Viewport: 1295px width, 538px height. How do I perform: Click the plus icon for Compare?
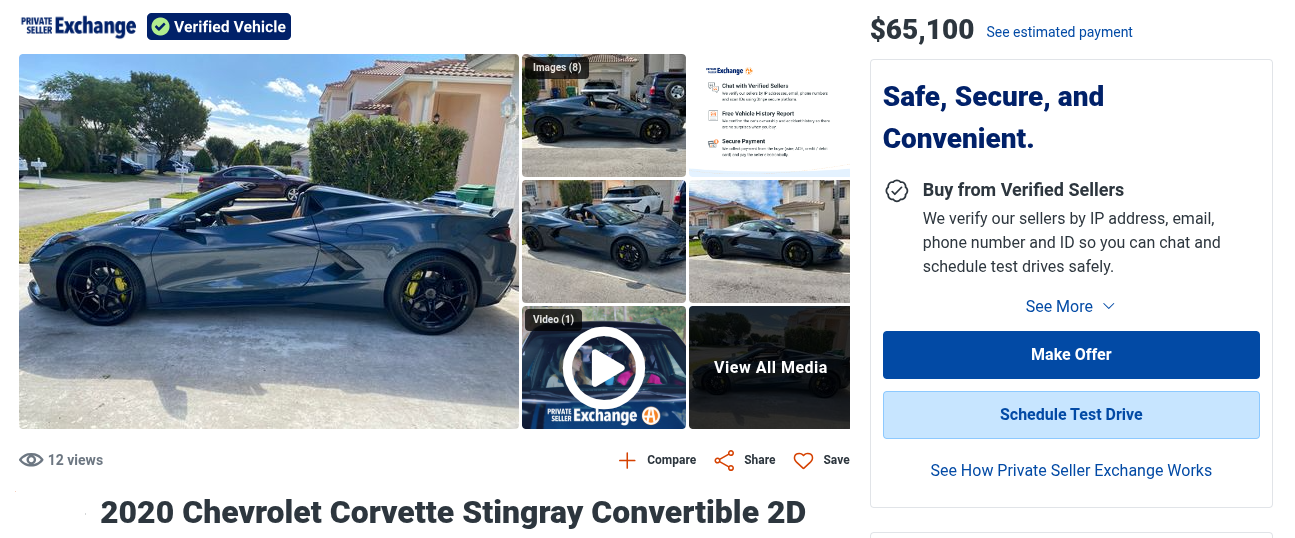[x=627, y=460]
